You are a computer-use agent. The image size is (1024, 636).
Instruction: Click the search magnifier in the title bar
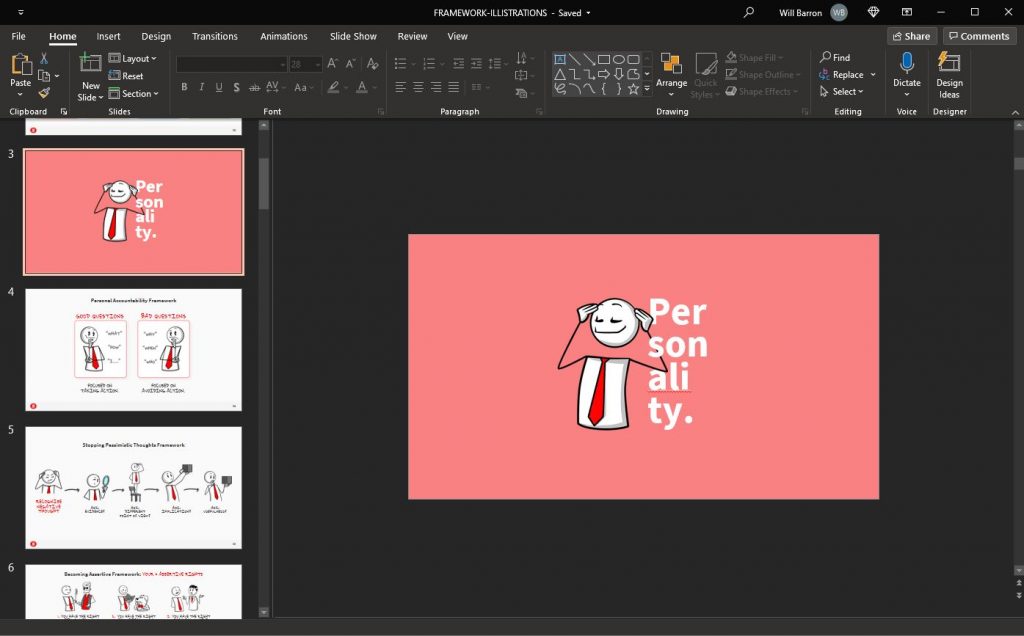pyautogui.click(x=749, y=12)
